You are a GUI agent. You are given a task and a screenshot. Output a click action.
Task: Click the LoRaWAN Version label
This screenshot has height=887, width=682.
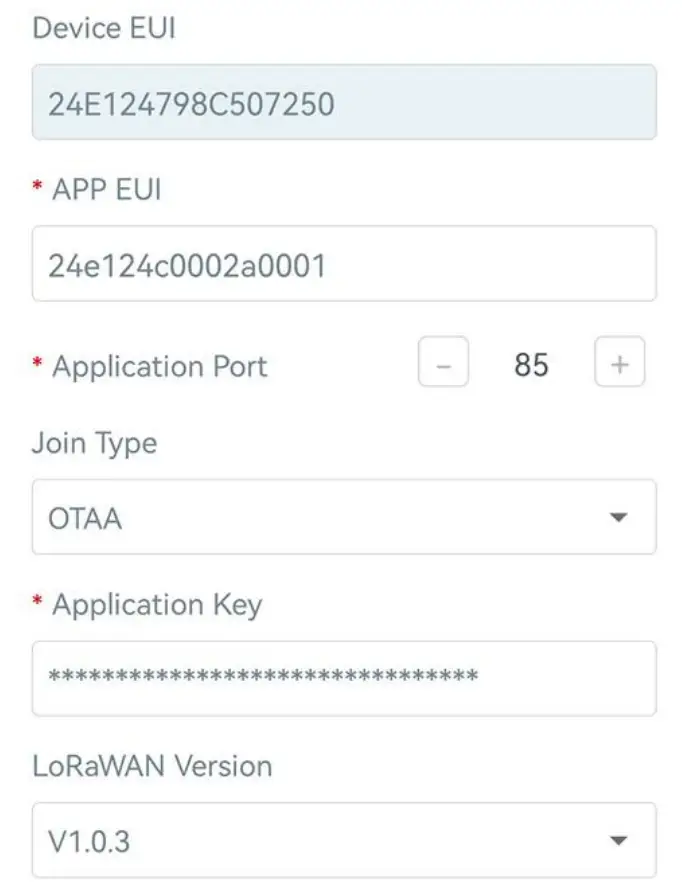coord(150,766)
